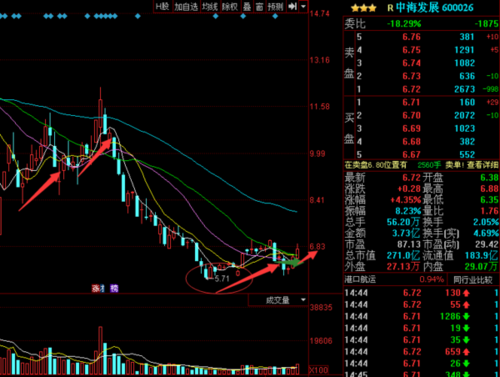The image size is (500, 377).
Task: Toggle the 除权 ex-rights adjustment
Action: (230, 6)
